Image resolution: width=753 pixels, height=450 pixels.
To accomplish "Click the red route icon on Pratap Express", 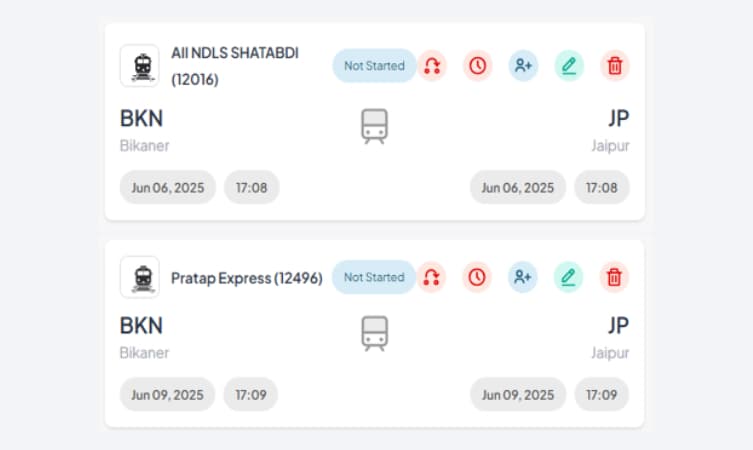I will 431,277.
